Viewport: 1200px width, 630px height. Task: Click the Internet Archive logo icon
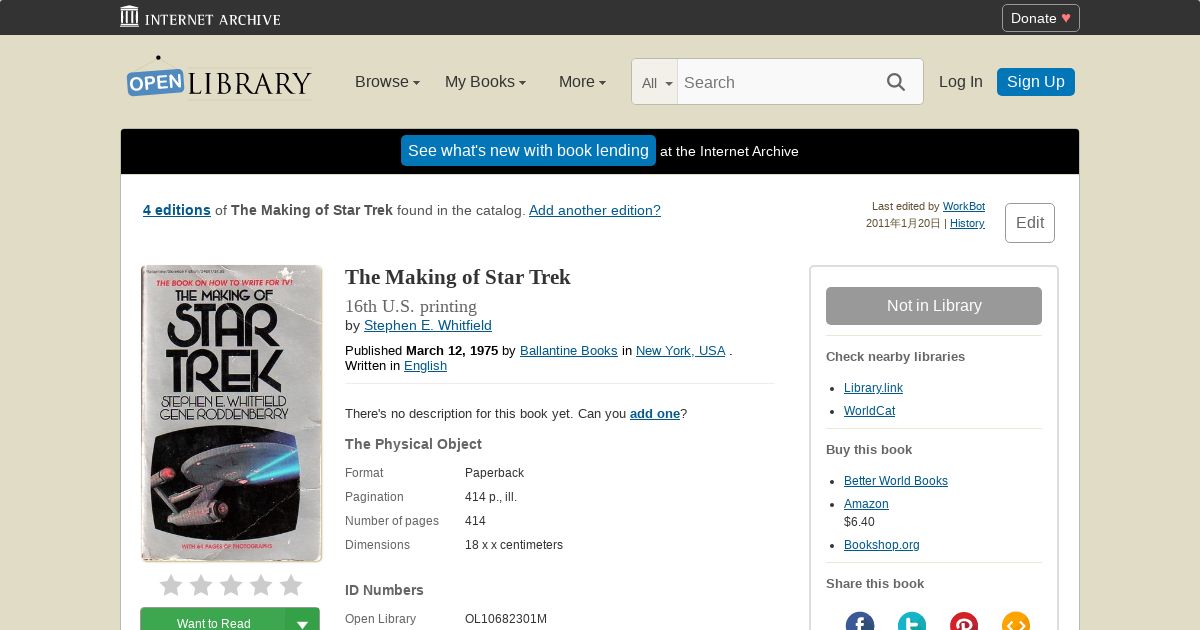tap(130, 16)
